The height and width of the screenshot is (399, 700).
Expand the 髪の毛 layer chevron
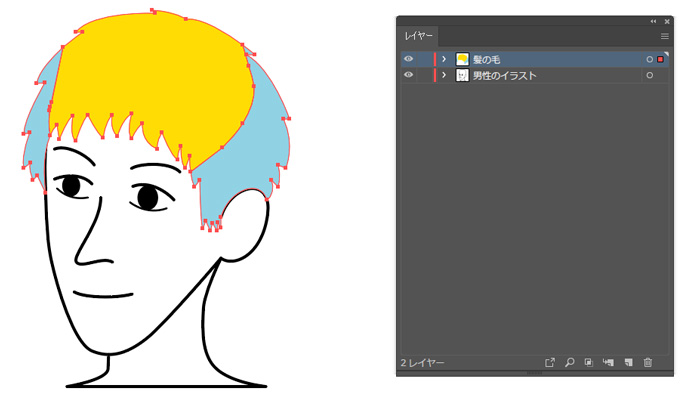point(444,59)
